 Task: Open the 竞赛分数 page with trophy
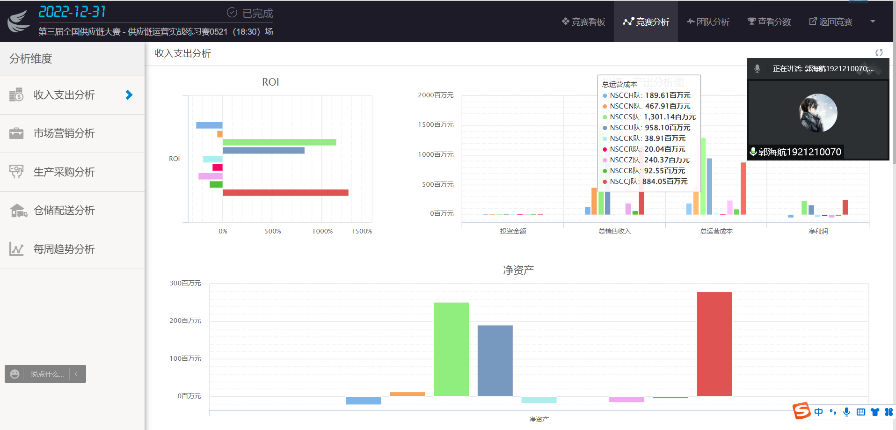(x=768, y=21)
